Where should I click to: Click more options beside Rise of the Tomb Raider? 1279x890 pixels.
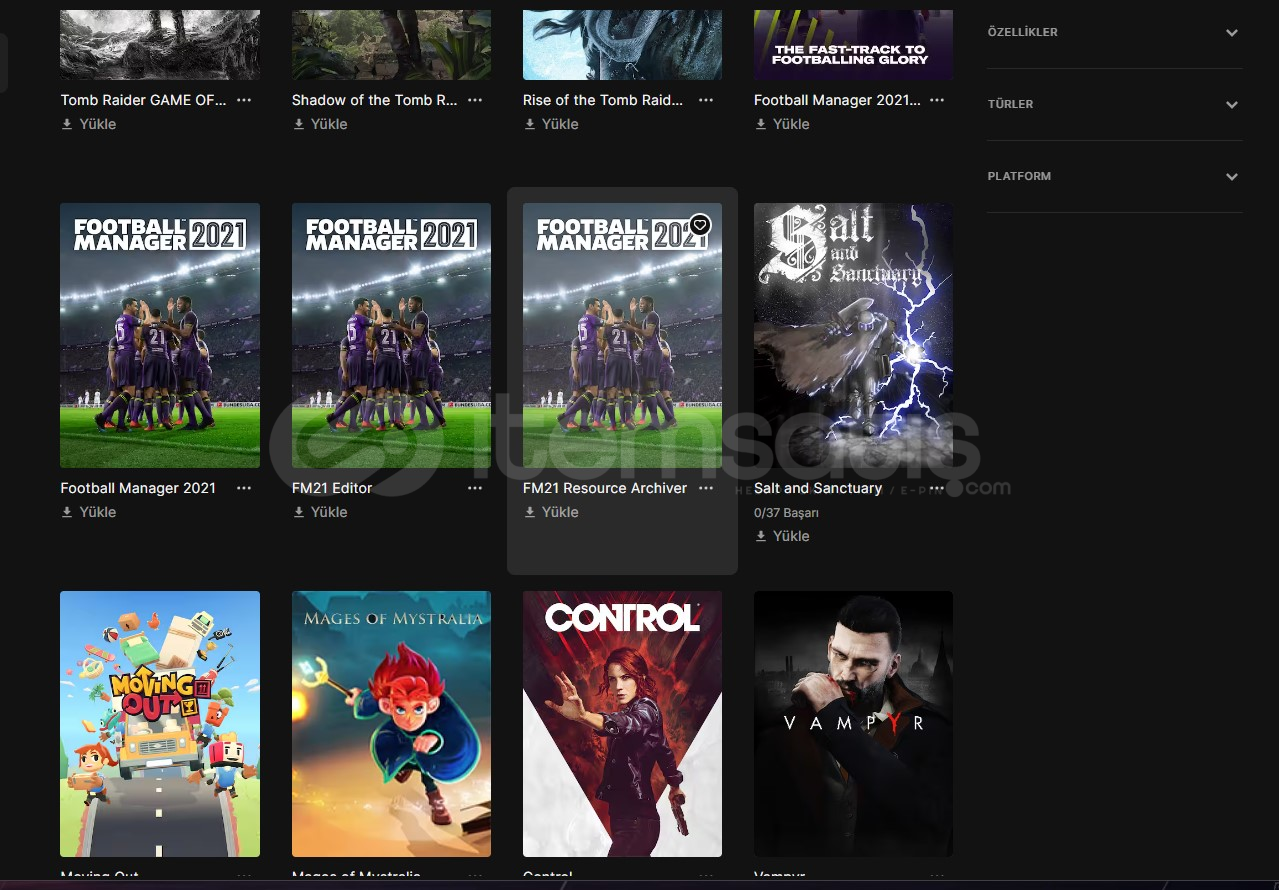tap(706, 100)
